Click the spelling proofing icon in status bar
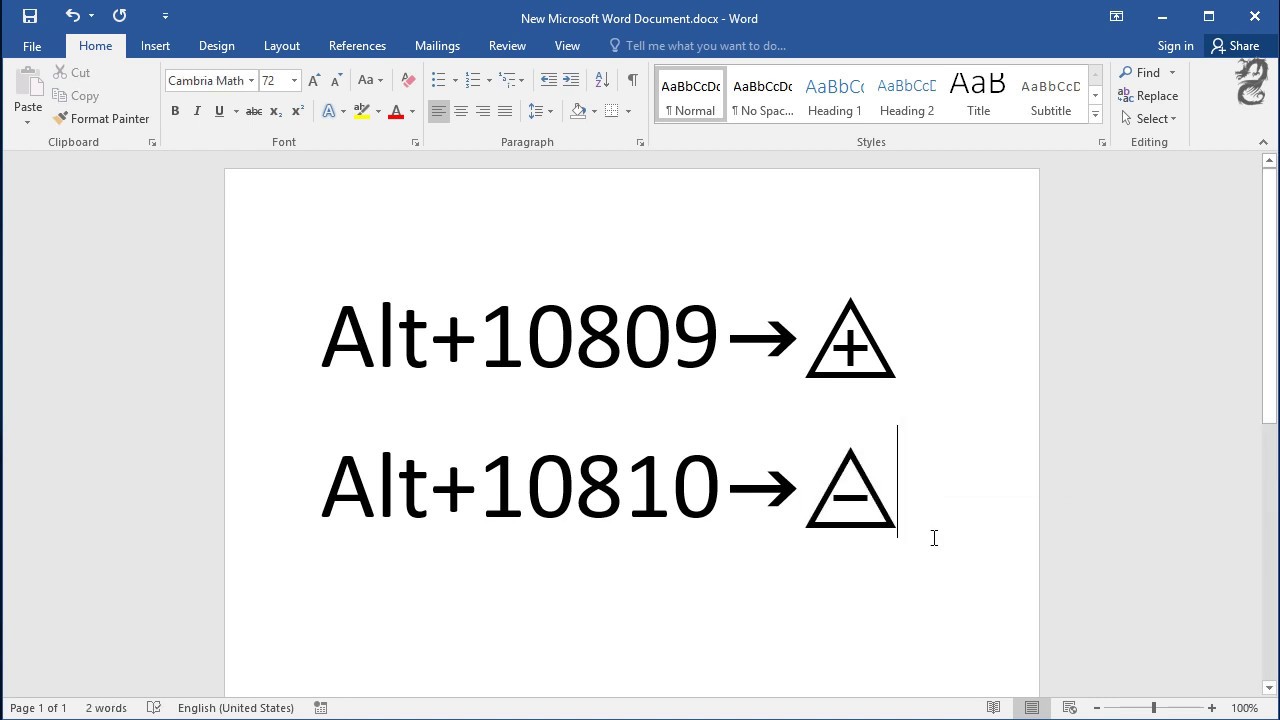 [154, 707]
